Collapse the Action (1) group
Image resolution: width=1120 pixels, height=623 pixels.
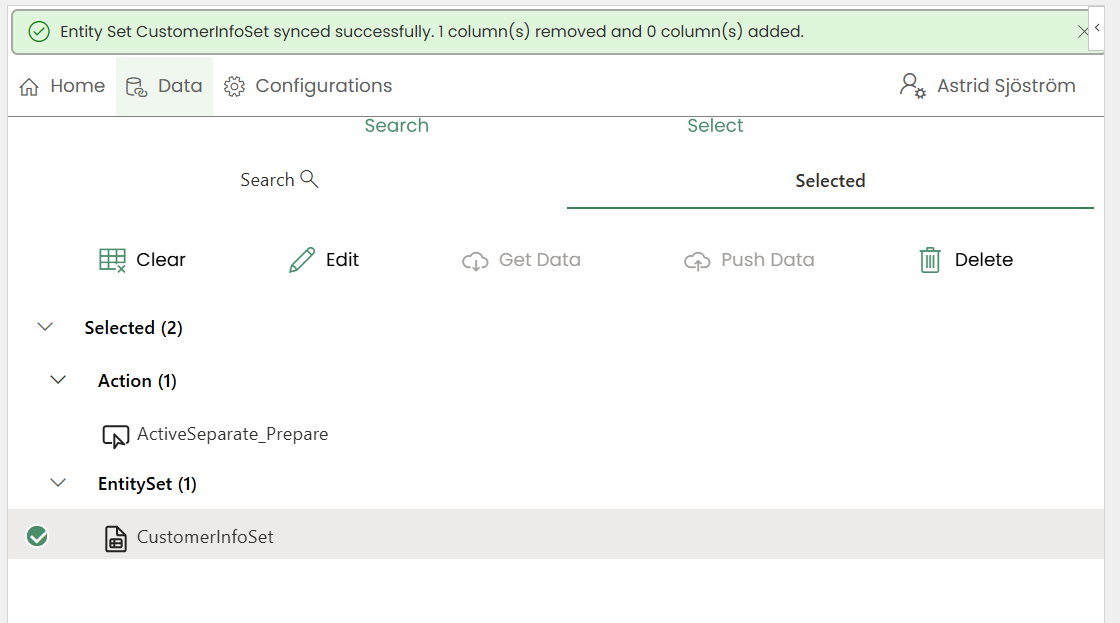click(58, 380)
